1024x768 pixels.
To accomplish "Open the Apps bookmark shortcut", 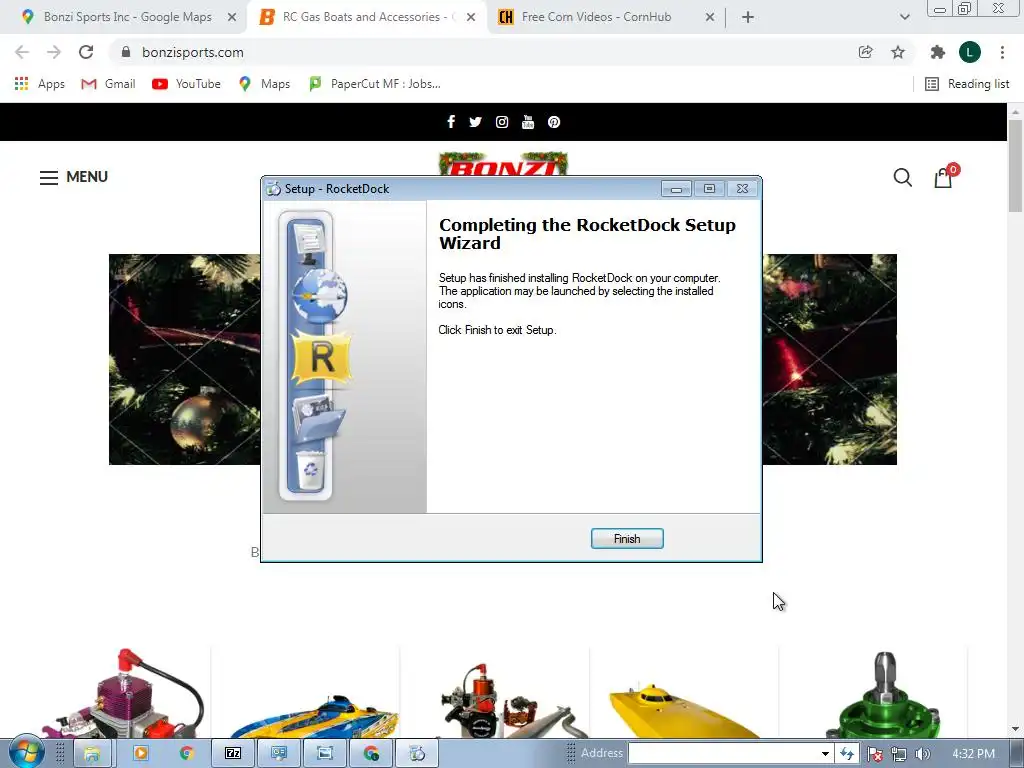I will pos(39,84).
